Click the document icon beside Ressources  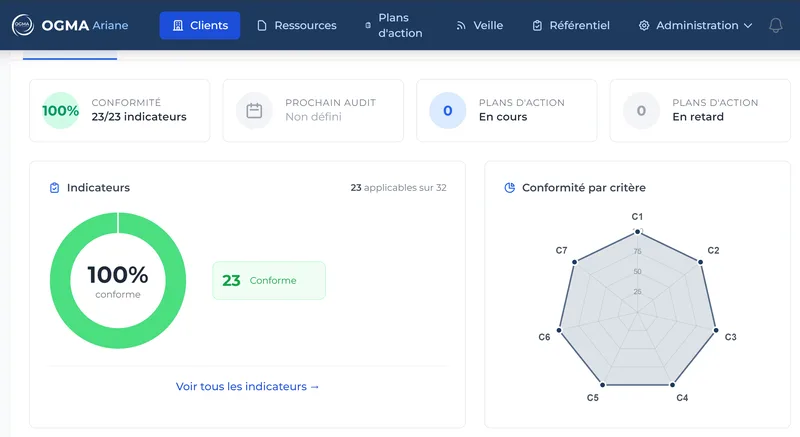click(x=262, y=25)
